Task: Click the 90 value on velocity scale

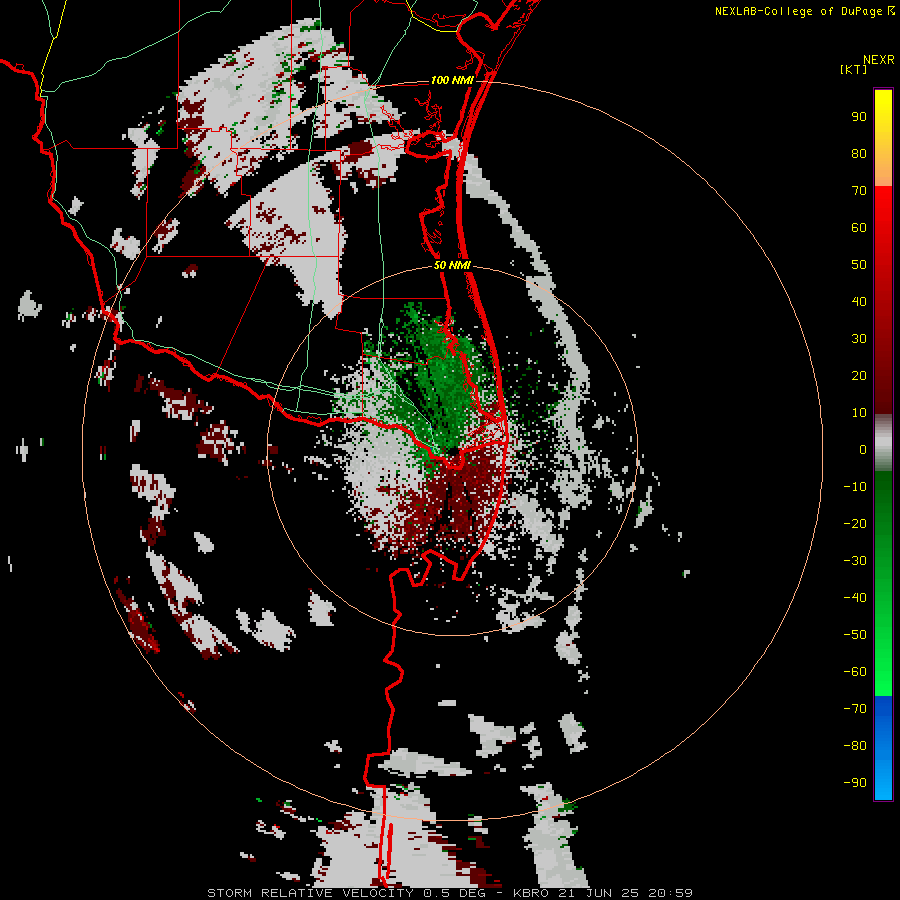Action: point(859,117)
